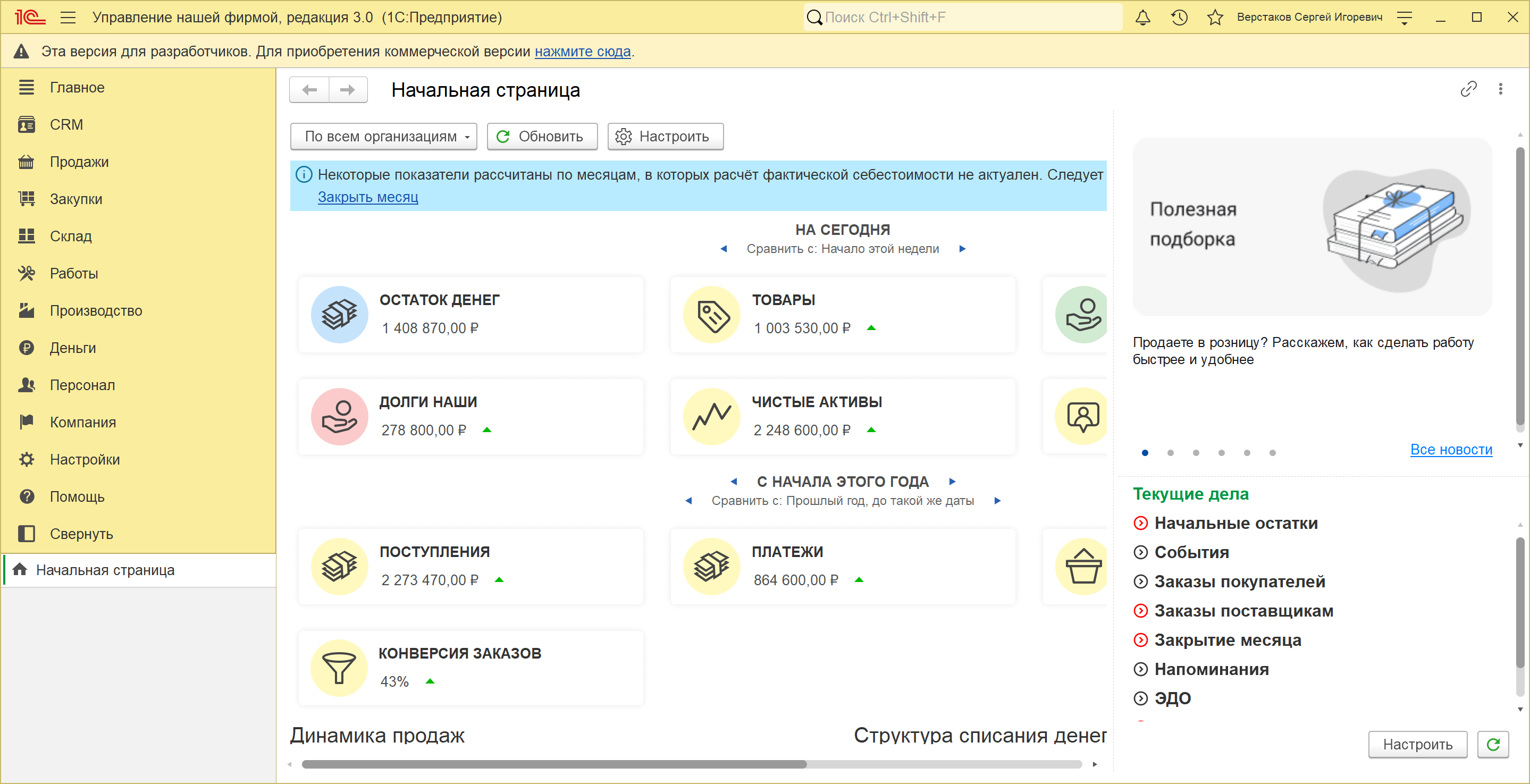
Task: Previous period arrow beside С НАЧАЛА ЭТОГО ГОДА
Action: click(734, 482)
